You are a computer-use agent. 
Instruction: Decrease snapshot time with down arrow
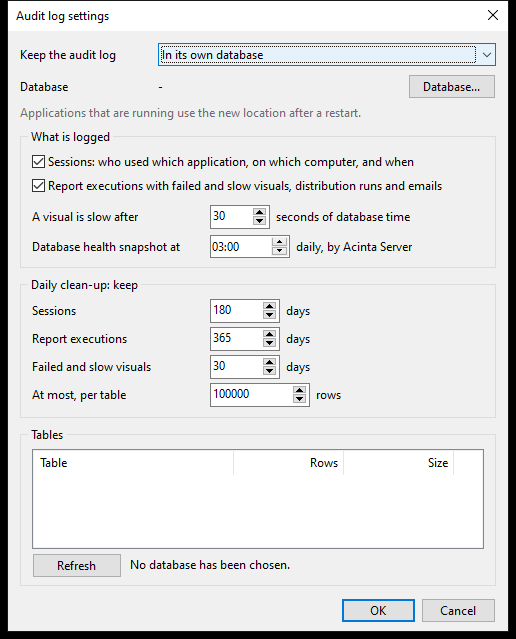tap(279, 251)
